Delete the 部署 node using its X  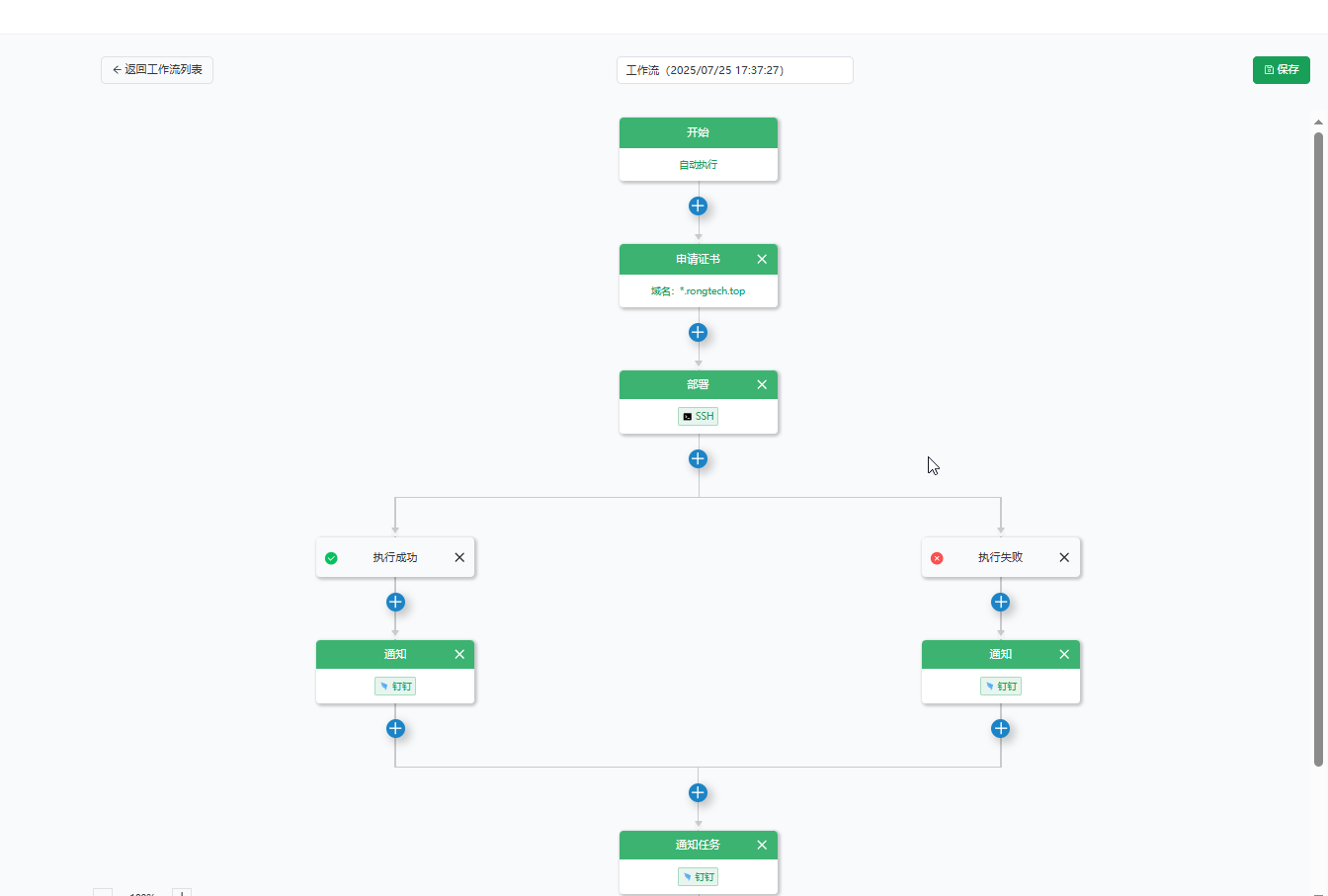762,384
